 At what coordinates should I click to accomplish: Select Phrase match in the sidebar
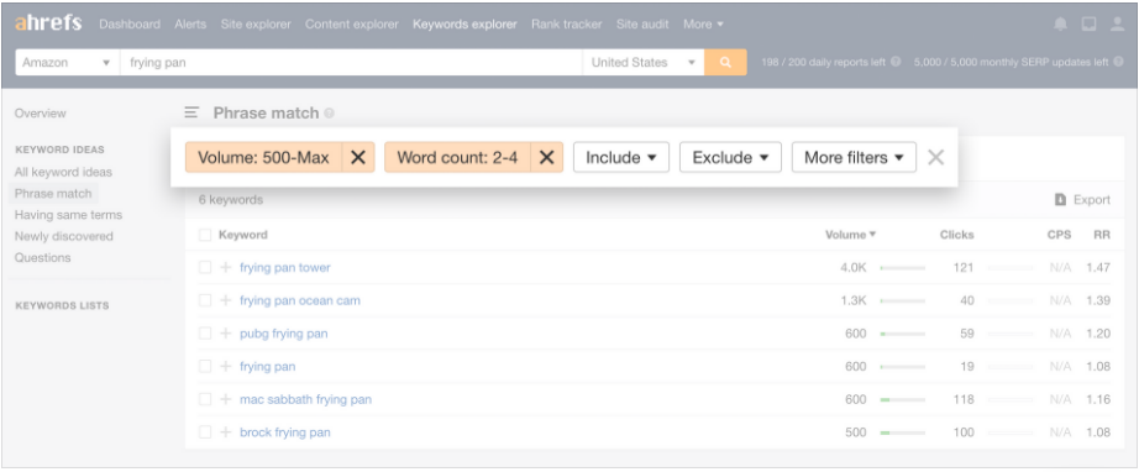[53, 193]
